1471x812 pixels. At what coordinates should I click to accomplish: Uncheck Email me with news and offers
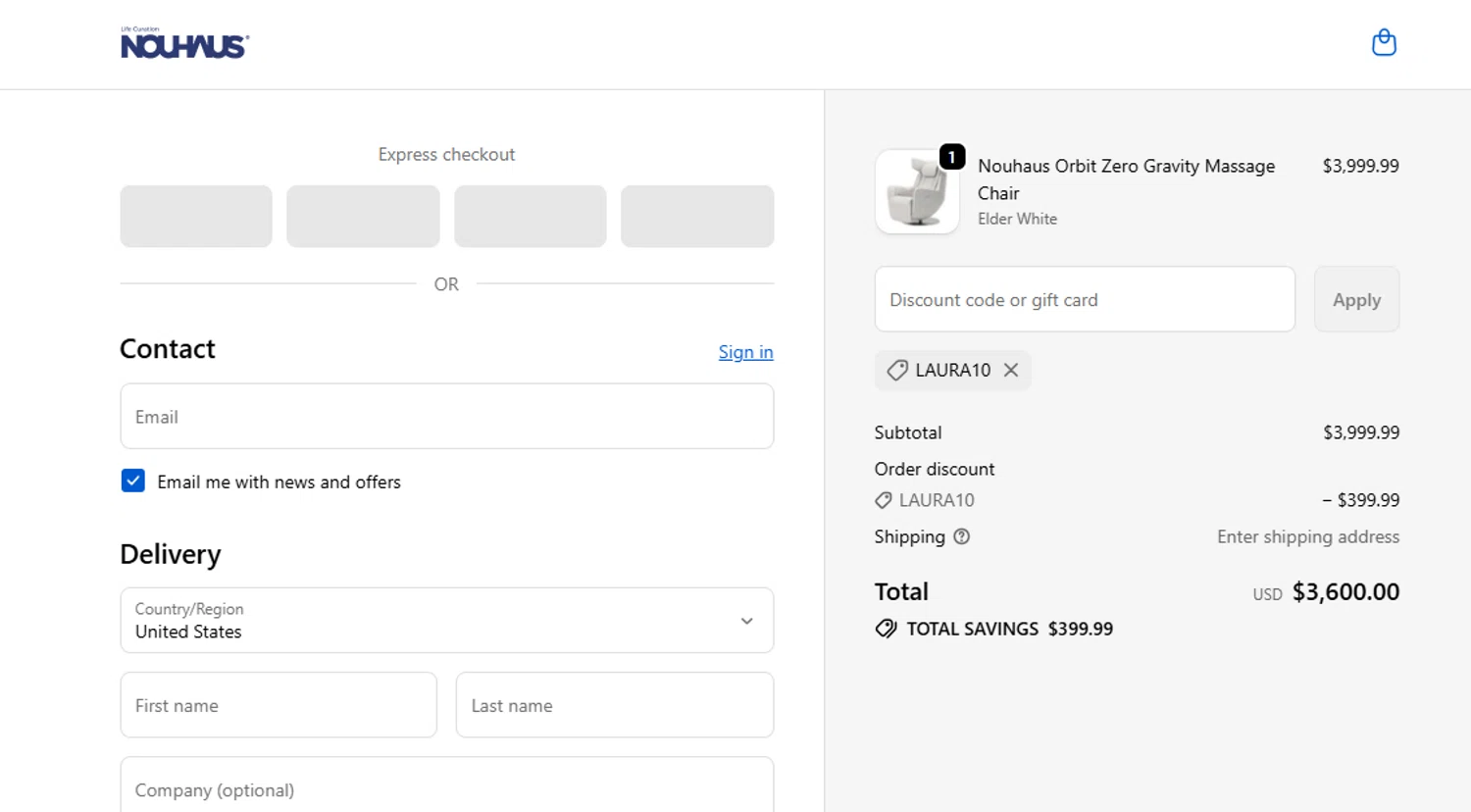(133, 481)
